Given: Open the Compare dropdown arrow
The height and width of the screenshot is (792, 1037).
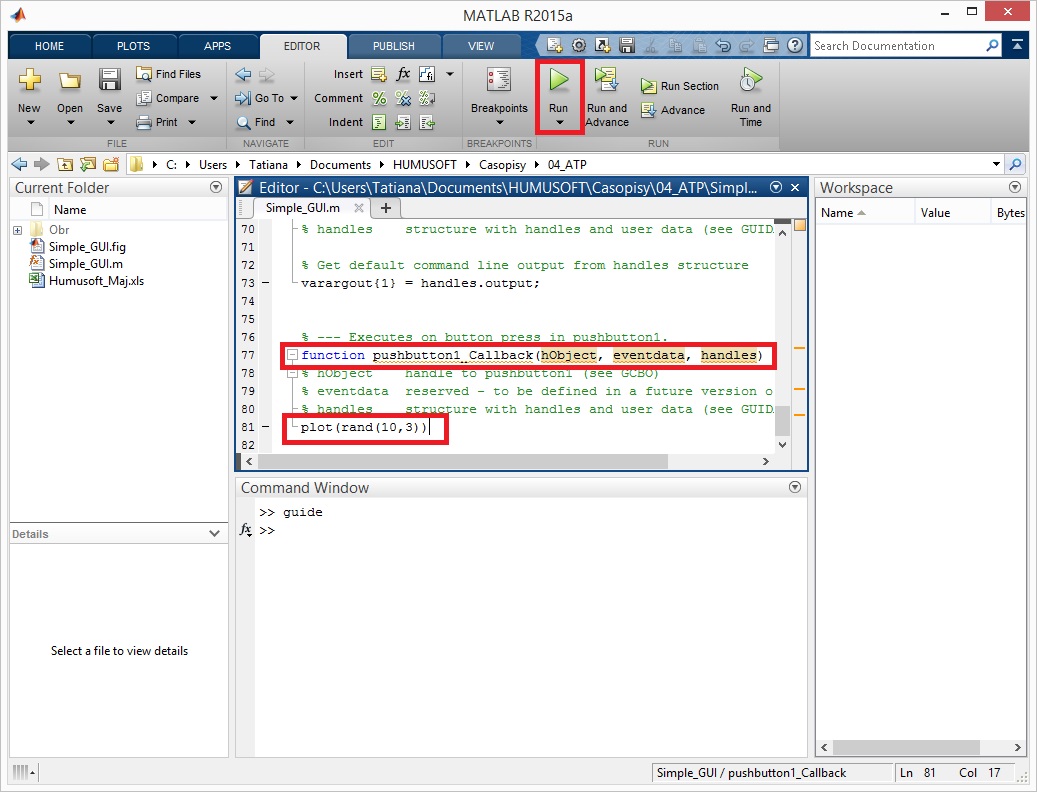Looking at the screenshot, I should [214, 99].
